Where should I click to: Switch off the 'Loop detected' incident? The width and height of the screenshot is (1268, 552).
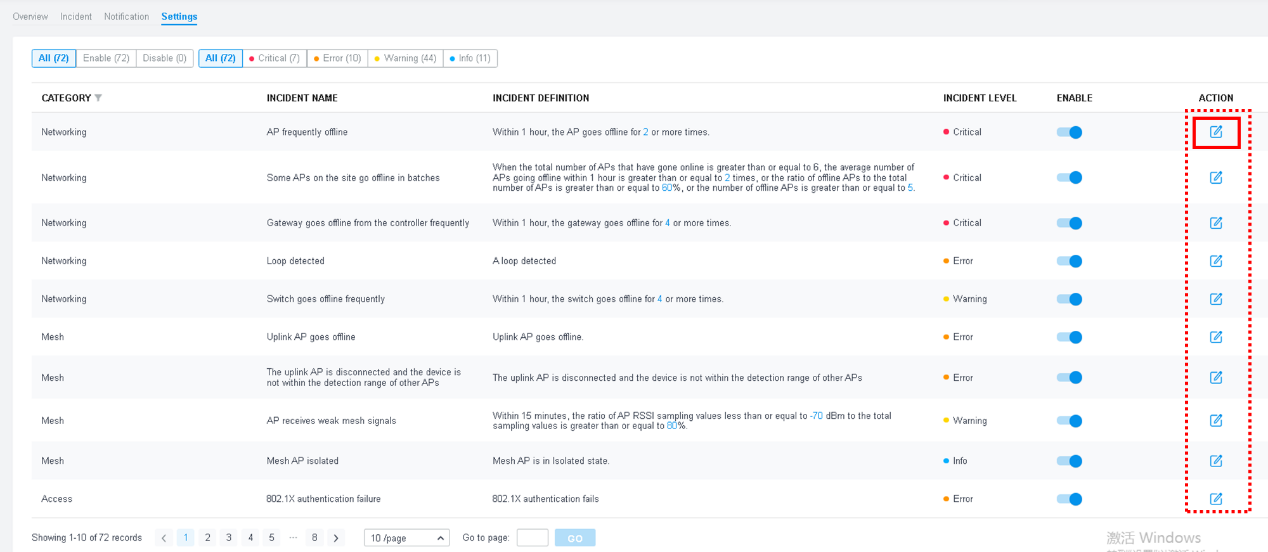1070,261
